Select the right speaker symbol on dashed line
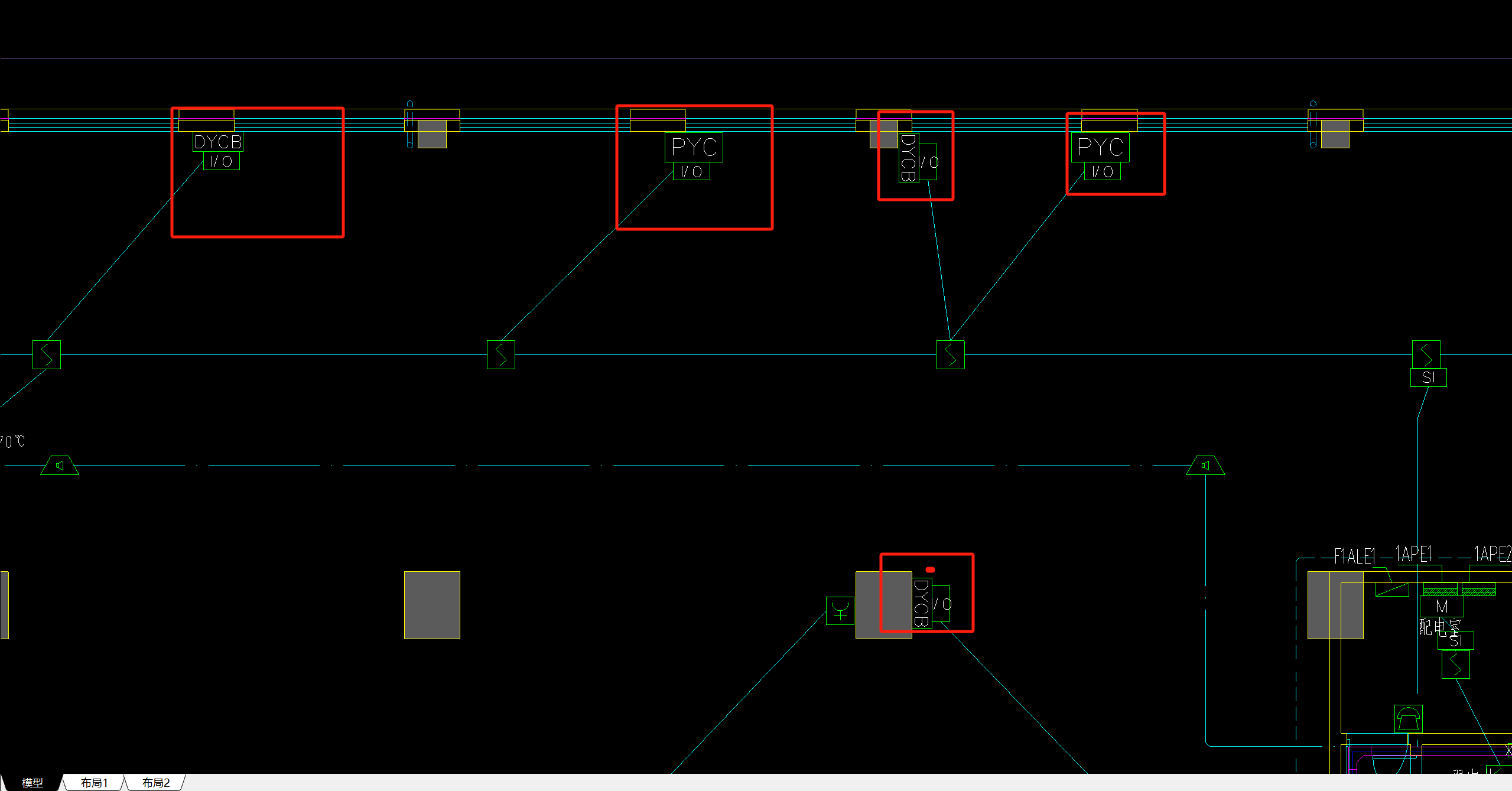Viewport: 1512px width, 791px height. (1205, 465)
